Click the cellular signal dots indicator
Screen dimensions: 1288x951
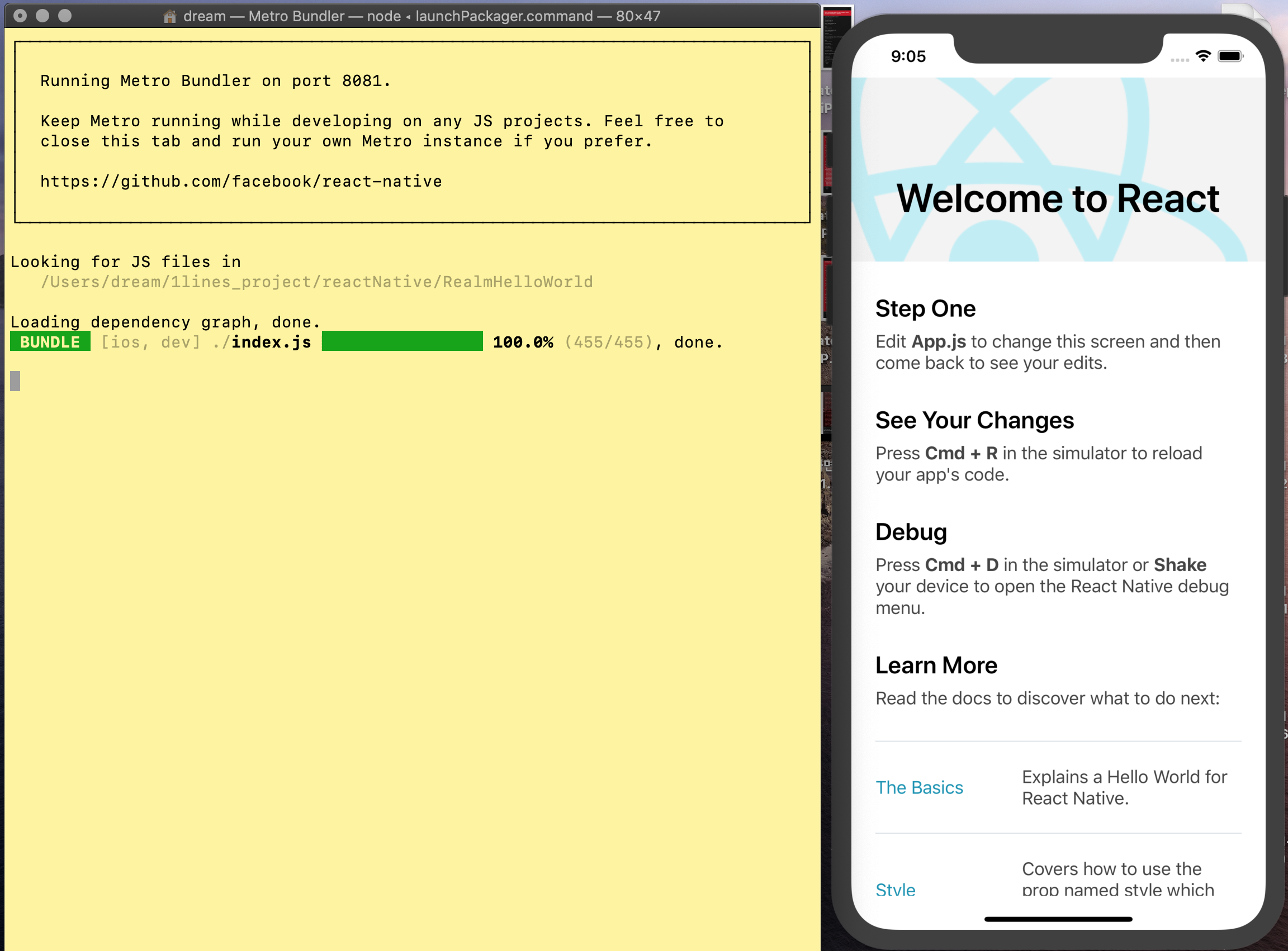1179,60
